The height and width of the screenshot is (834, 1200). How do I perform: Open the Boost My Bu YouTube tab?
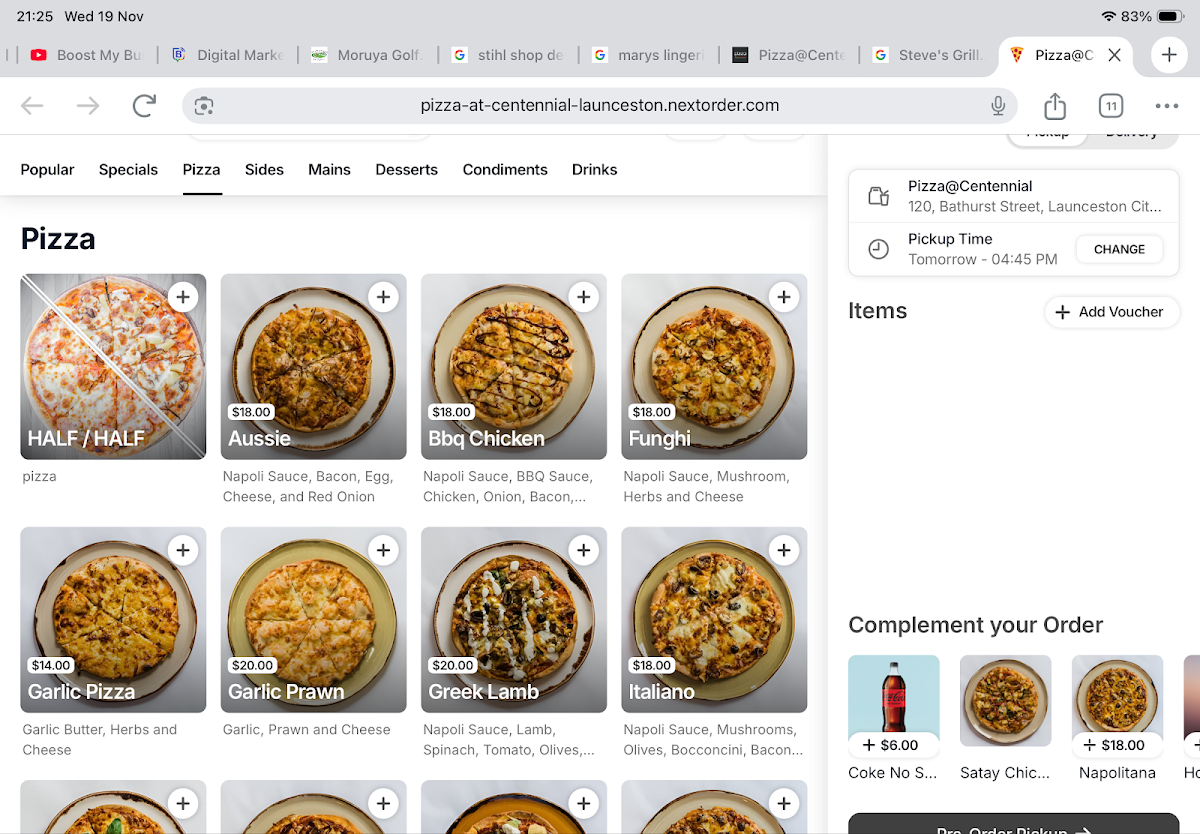87,55
